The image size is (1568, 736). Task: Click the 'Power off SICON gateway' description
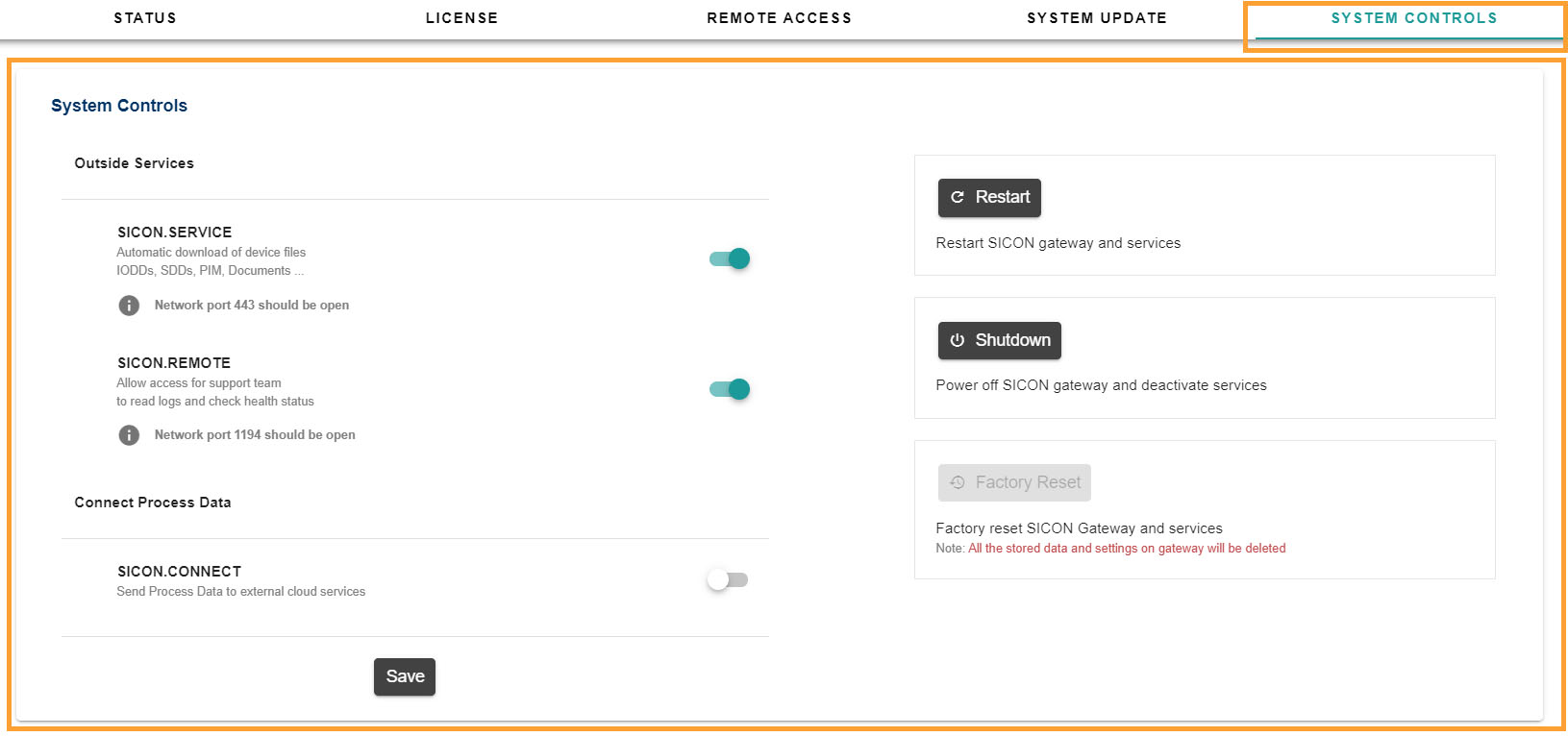point(1101,385)
